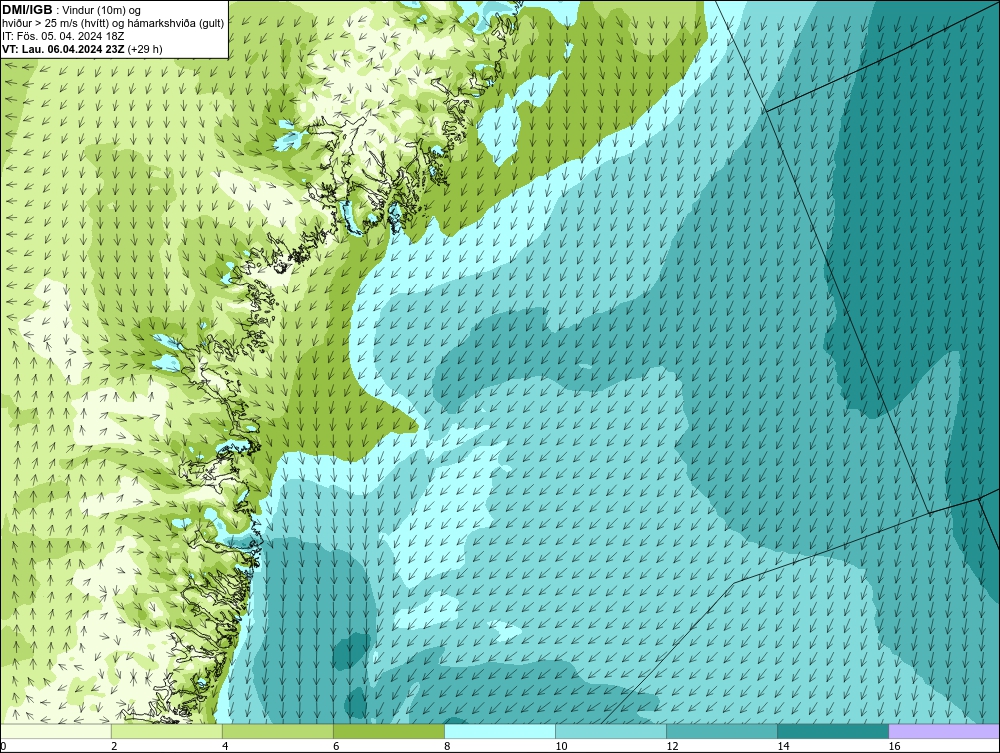The image size is (1000, 753).
Task: Click the 10–12 m/s light teal swatch
Action: point(611,731)
